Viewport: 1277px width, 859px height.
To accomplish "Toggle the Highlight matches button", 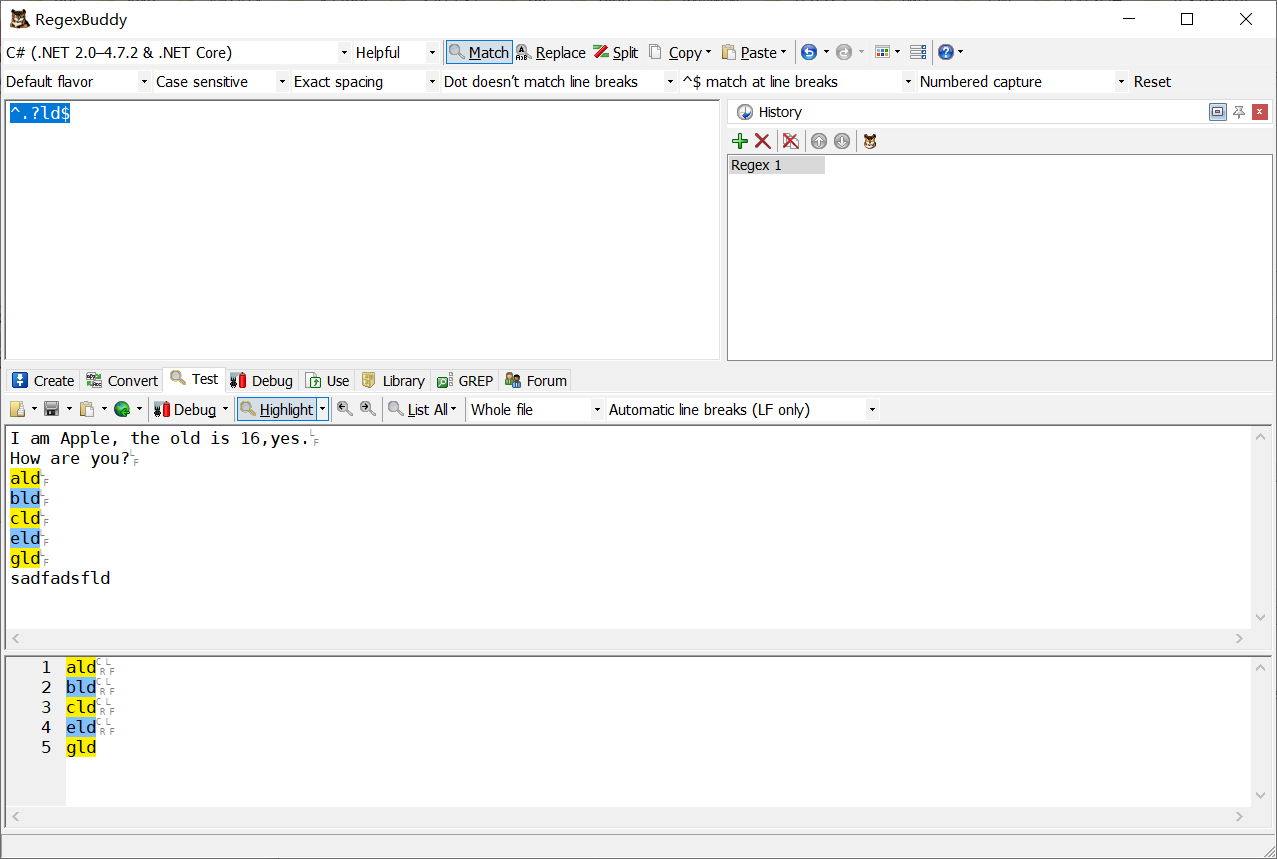I will click(x=277, y=409).
